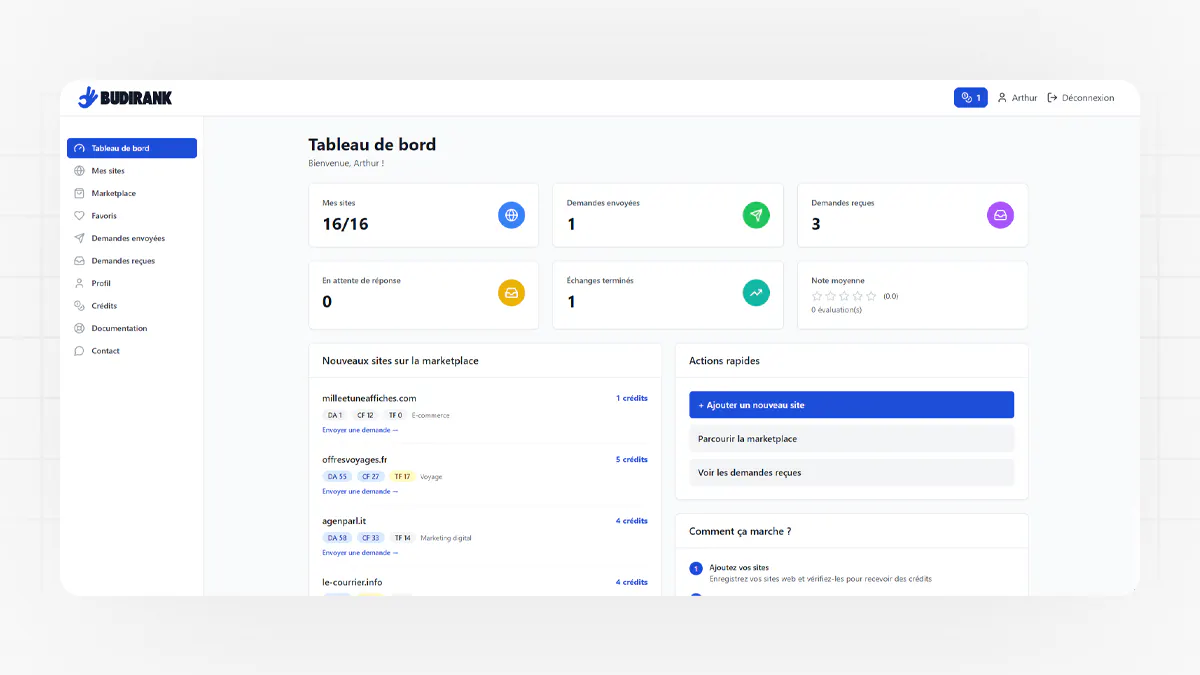Send a request to milleetuneaffiches.com

(x=360, y=430)
